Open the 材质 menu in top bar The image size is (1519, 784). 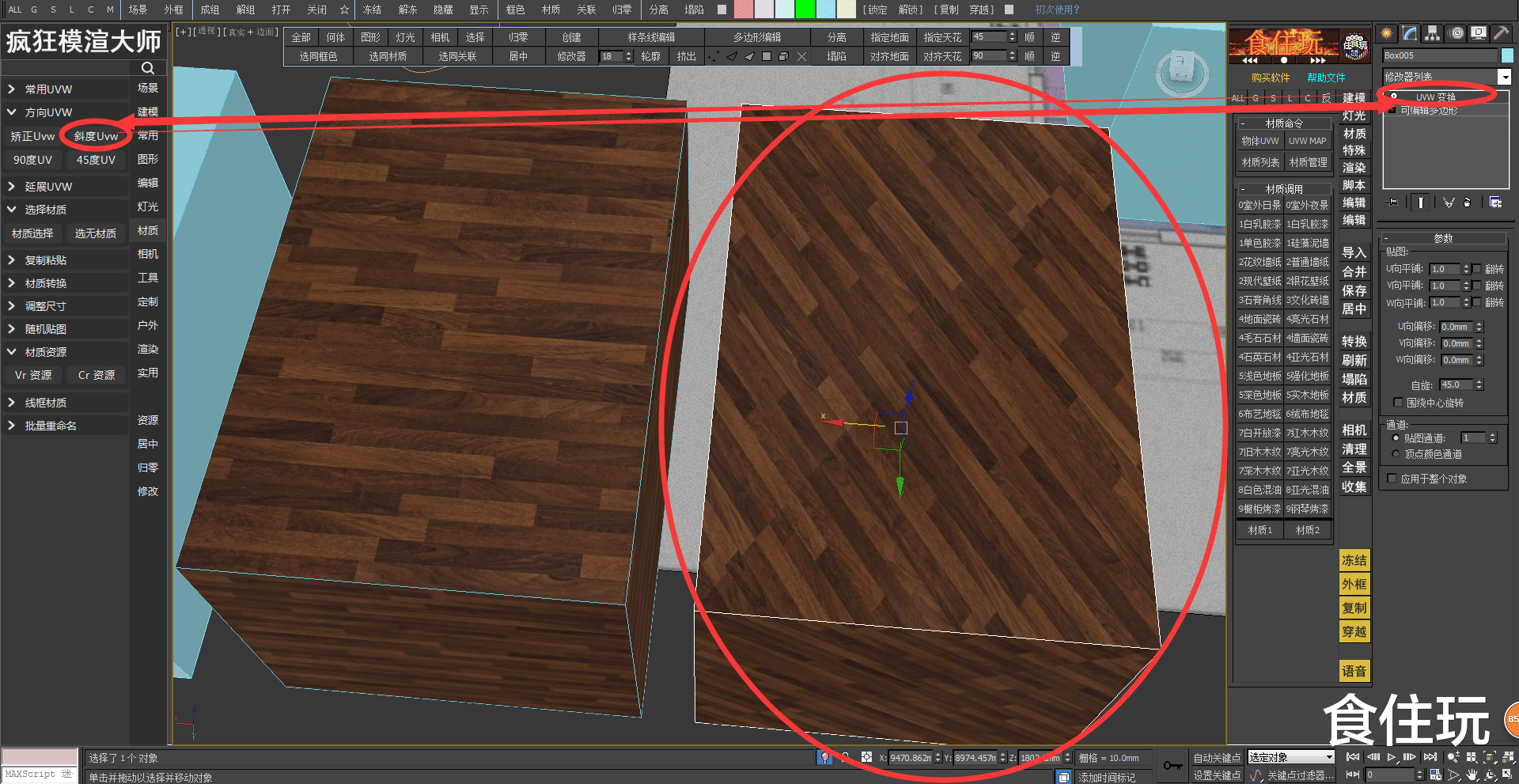[x=551, y=9]
